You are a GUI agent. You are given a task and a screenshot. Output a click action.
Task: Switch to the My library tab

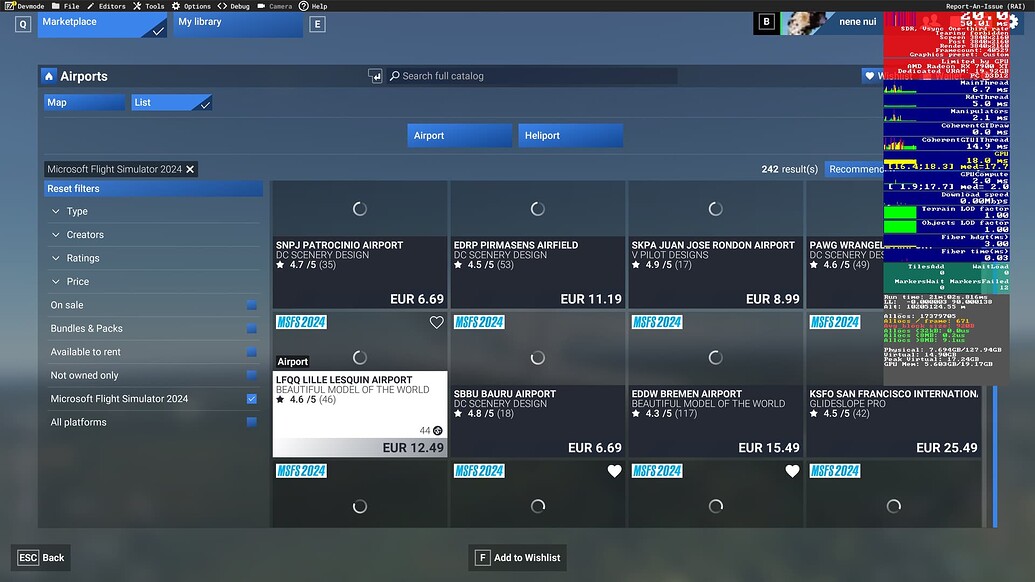(x=237, y=21)
